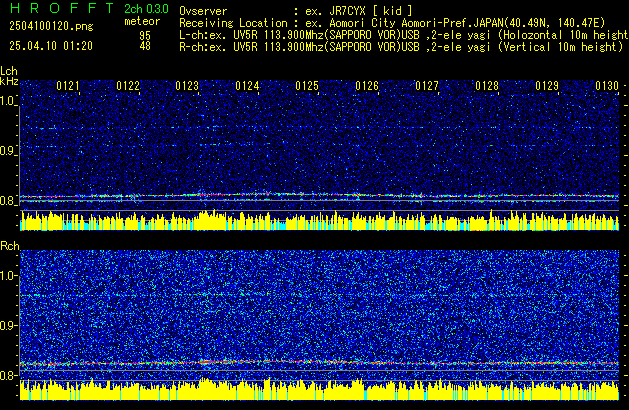The image size is (629, 410).
Task: Select the R-ch Vertical yagi description line
Action: pos(401,47)
